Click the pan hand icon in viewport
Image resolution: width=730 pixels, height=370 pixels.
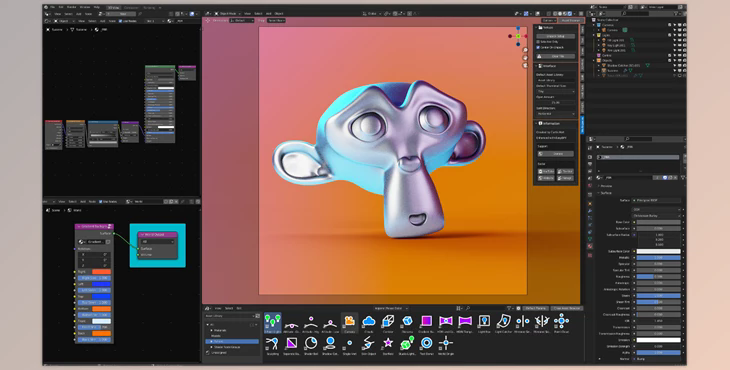click(525, 58)
